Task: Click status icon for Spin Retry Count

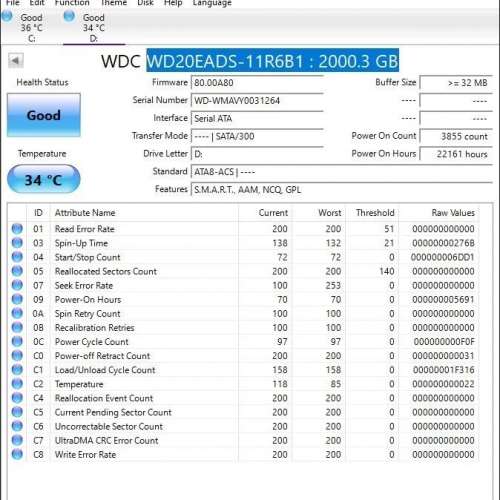Action: coord(17,313)
